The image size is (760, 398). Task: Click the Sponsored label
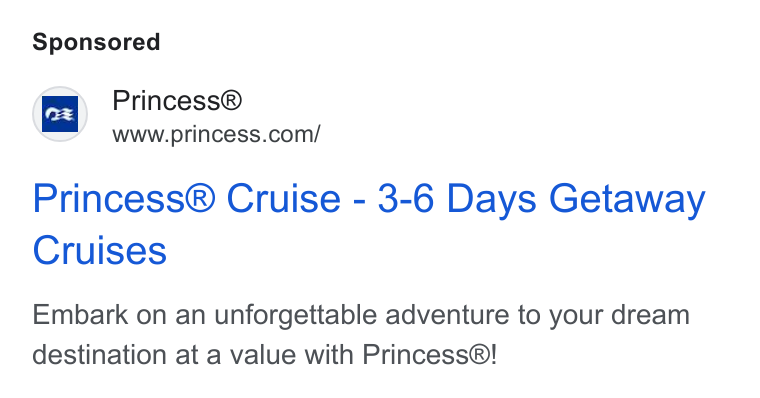pos(96,42)
